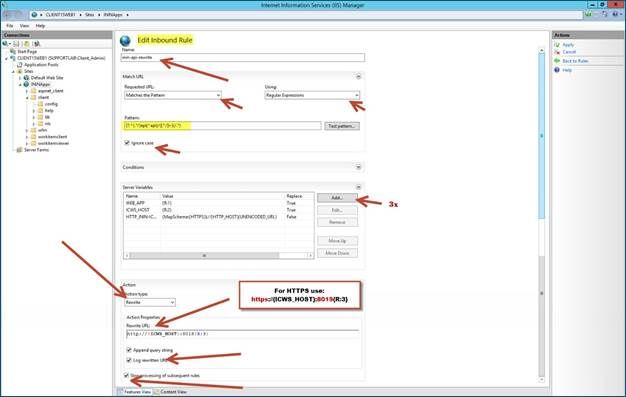This screenshot has width=626, height=397.
Task: Click the Cancel icon in Actions pane
Action: tap(557, 52)
